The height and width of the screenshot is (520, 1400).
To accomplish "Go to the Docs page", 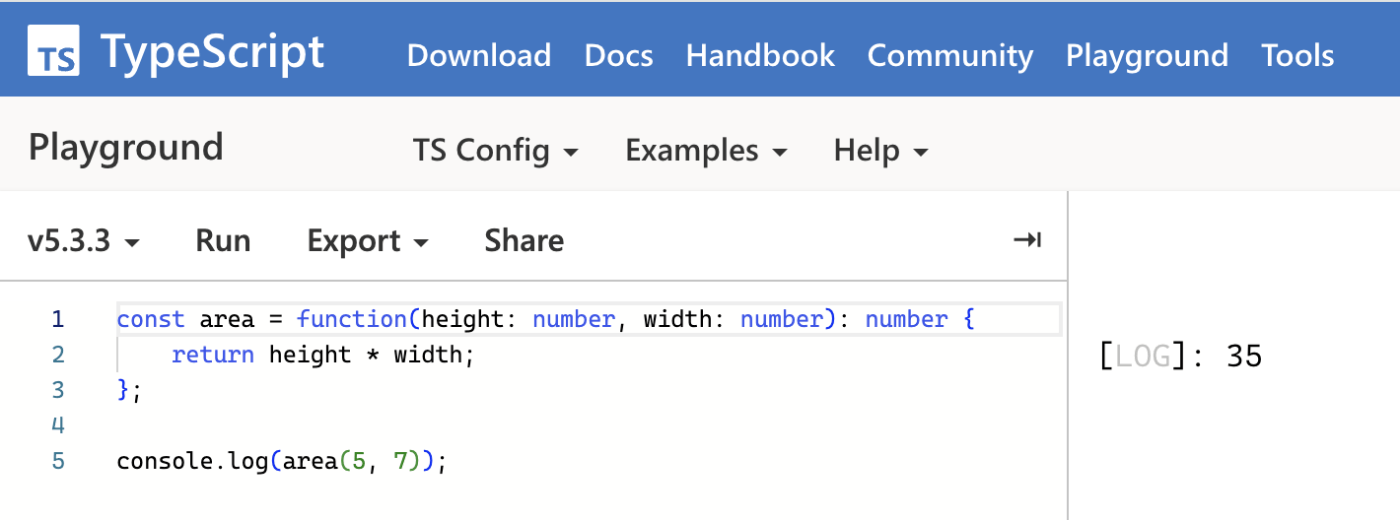I will pyautogui.click(x=619, y=55).
